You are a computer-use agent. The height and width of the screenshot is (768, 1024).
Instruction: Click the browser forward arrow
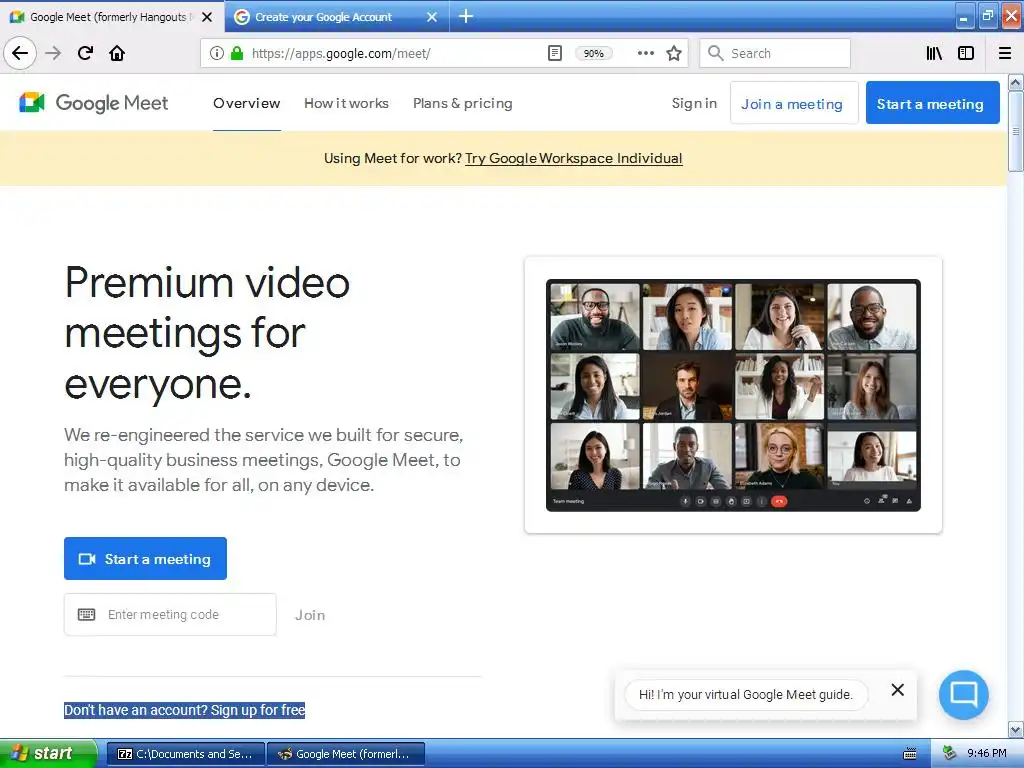[x=53, y=53]
